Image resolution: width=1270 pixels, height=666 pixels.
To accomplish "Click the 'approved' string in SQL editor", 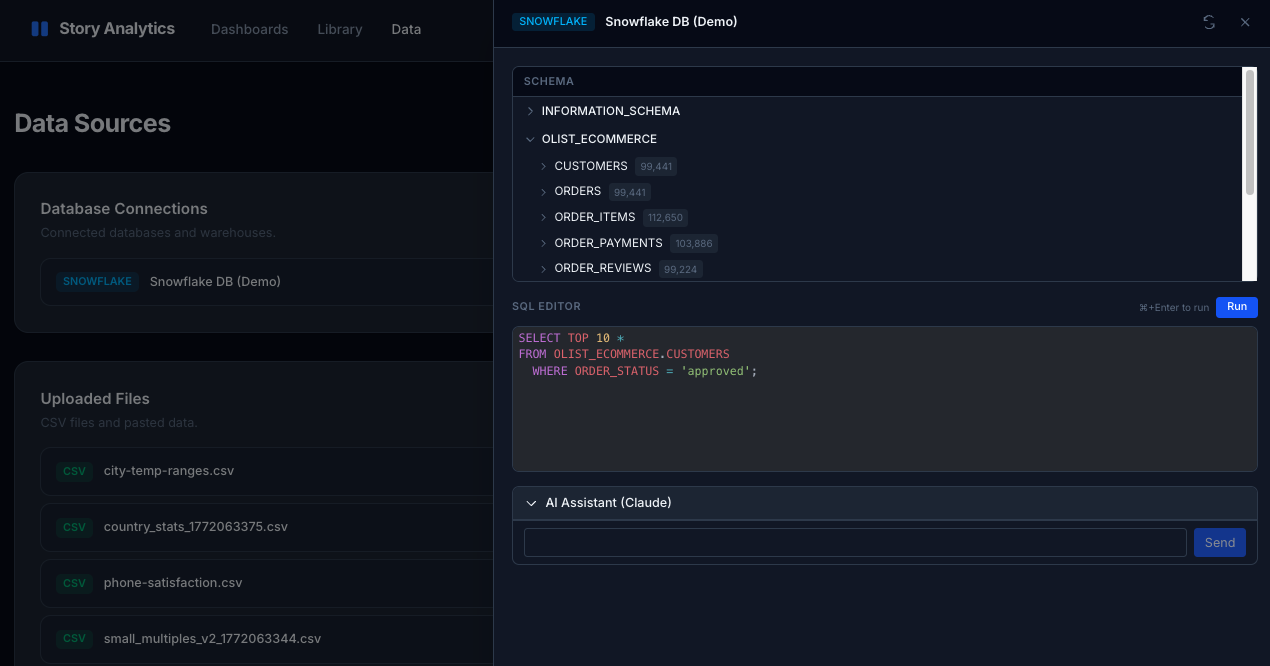I will pyautogui.click(x=716, y=371).
